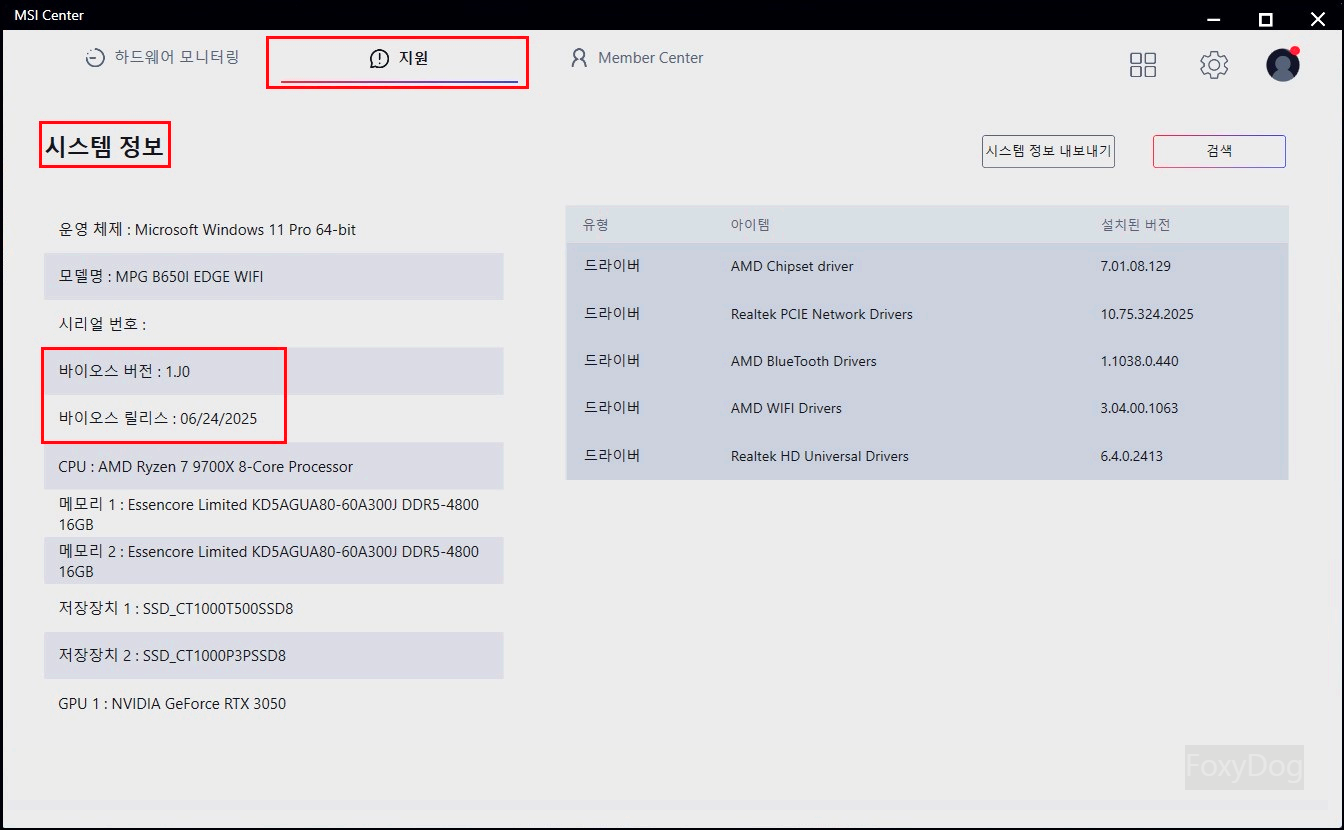
Task: Click the 바이오스 버전 1.J0 line
Action: coord(273,371)
